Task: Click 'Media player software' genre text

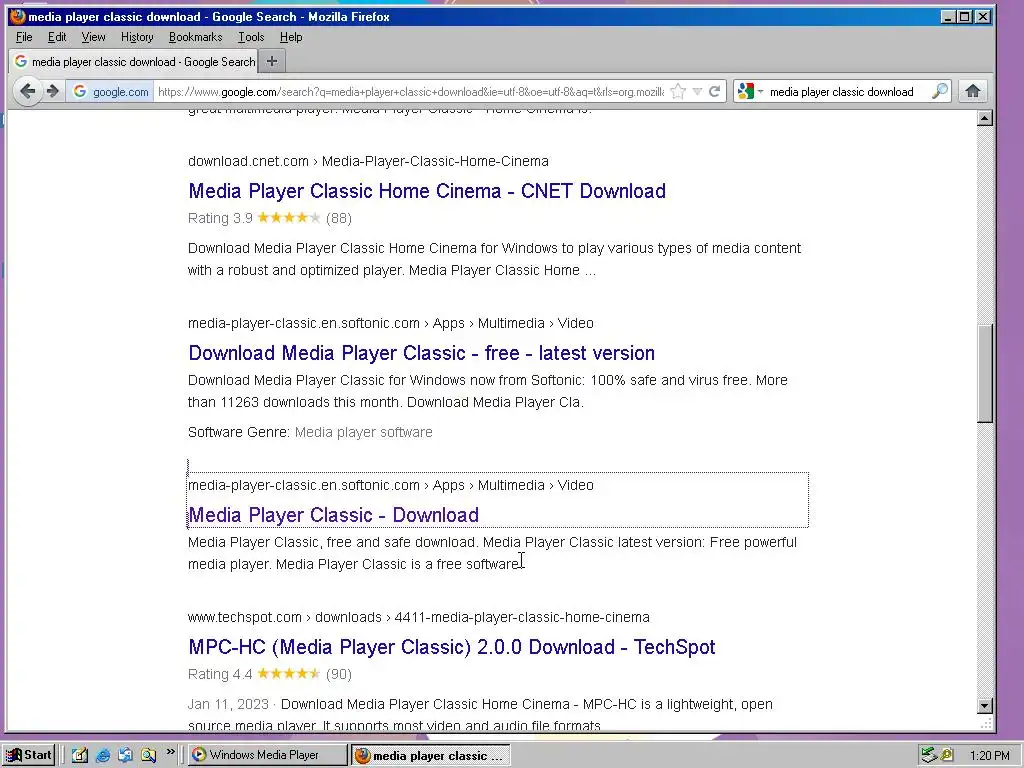Action: 364,432
